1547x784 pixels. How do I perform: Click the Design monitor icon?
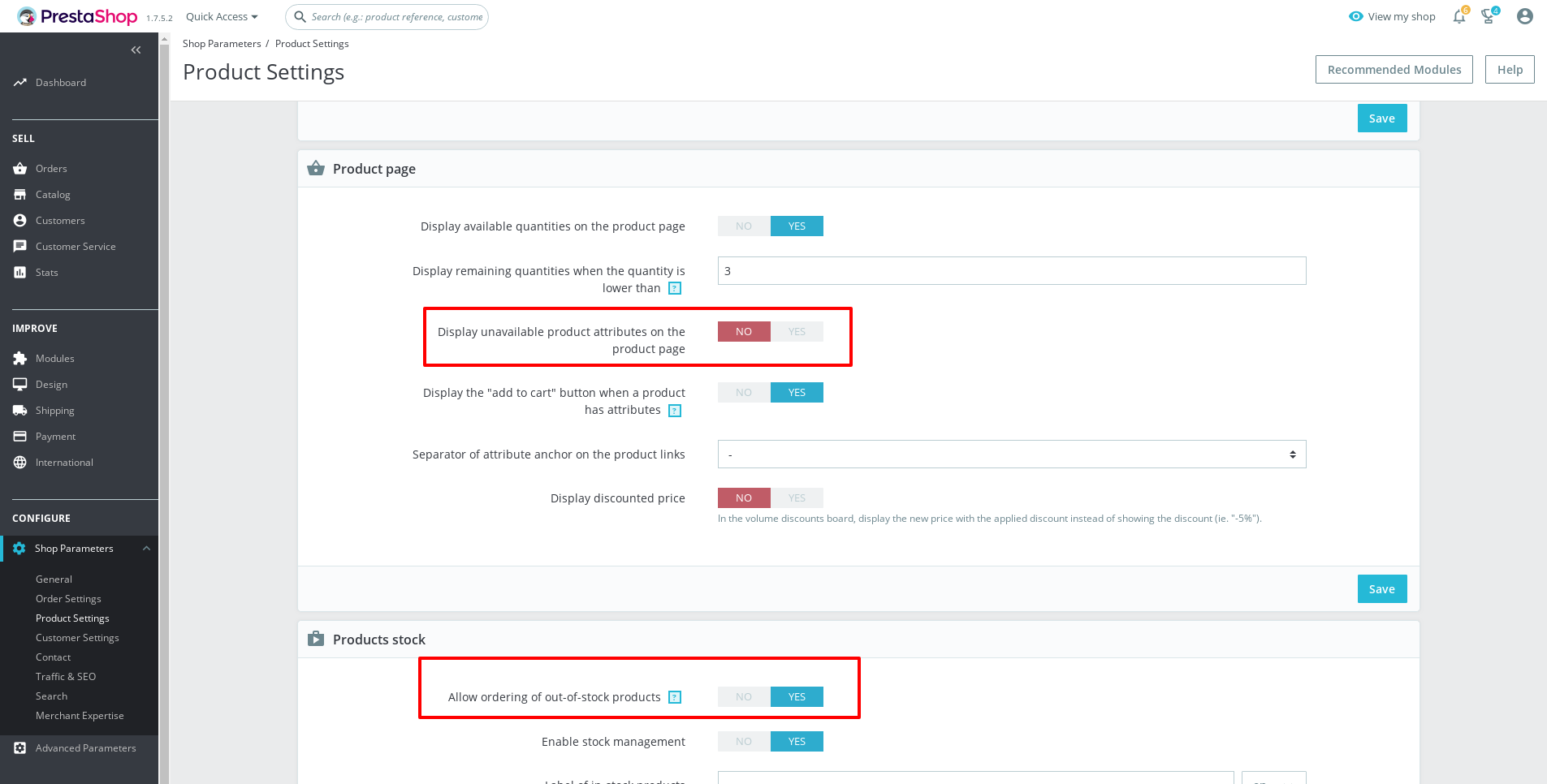coord(20,385)
